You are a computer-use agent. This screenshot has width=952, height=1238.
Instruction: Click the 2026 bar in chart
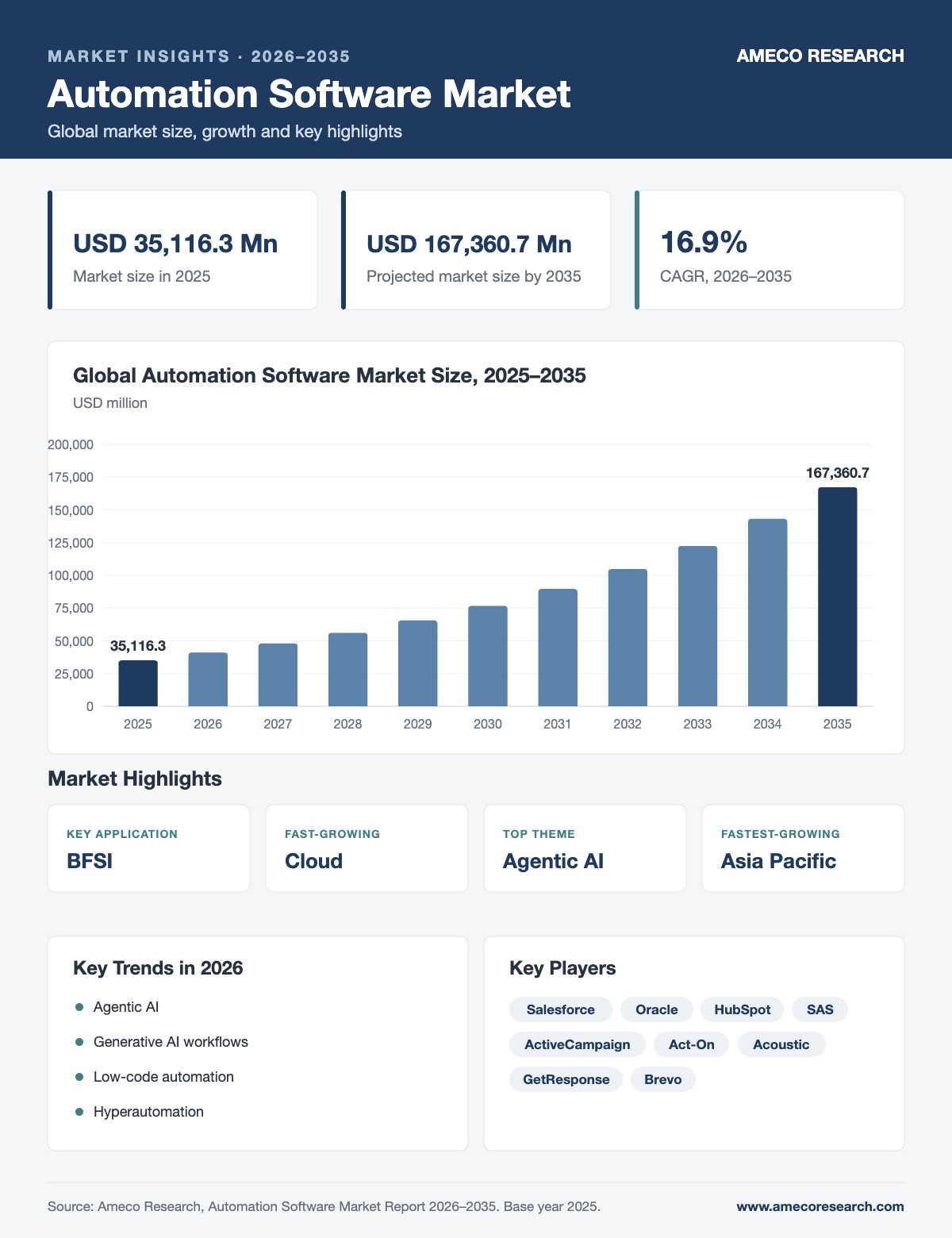[x=208, y=679]
